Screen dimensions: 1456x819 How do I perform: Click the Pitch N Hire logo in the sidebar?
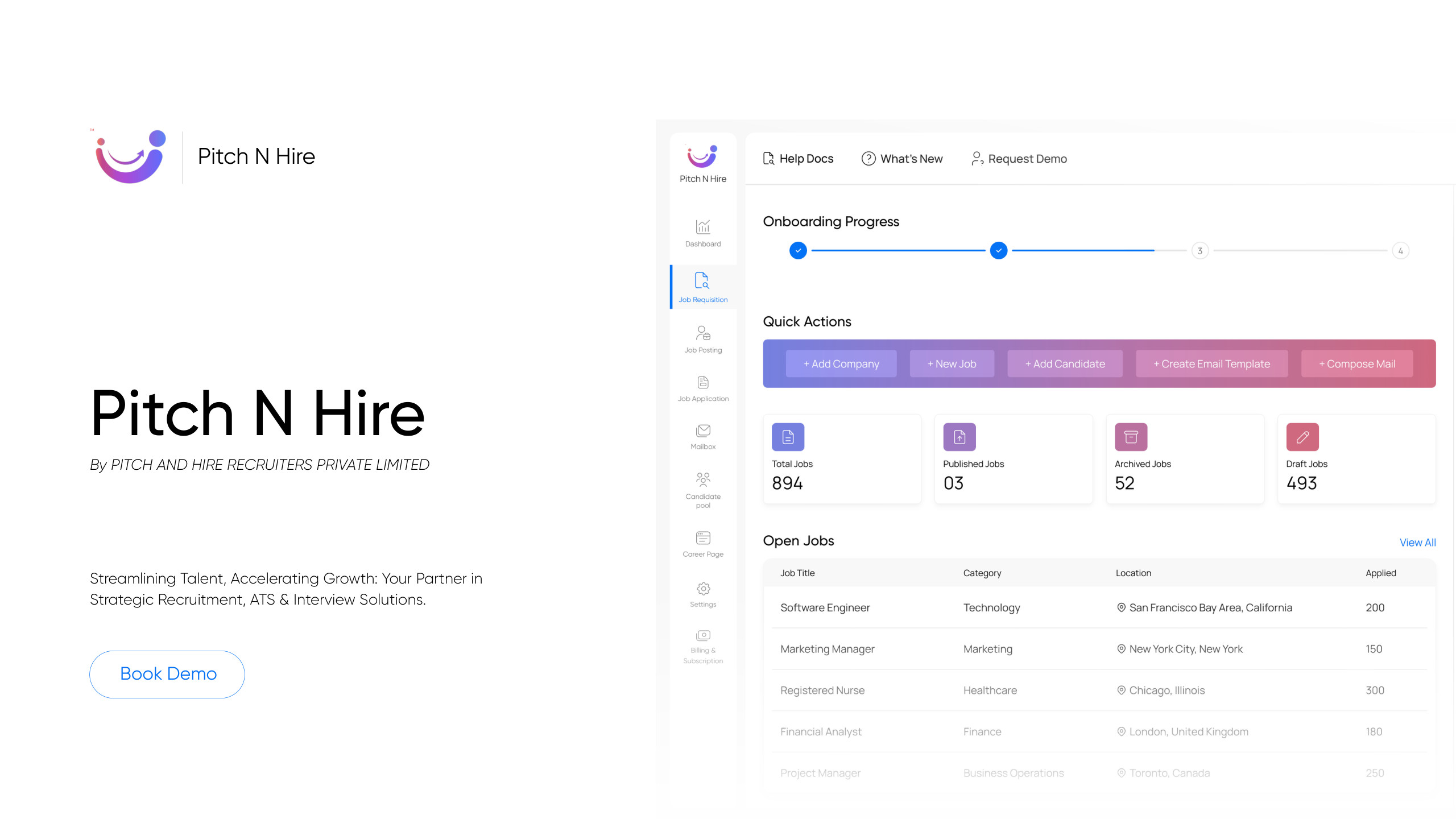702,157
